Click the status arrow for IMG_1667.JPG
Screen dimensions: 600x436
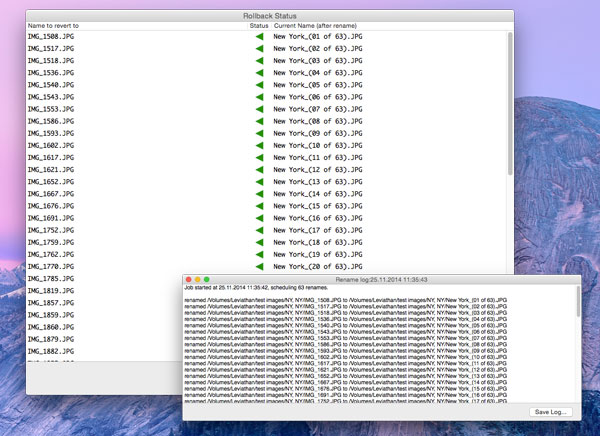coord(259,194)
